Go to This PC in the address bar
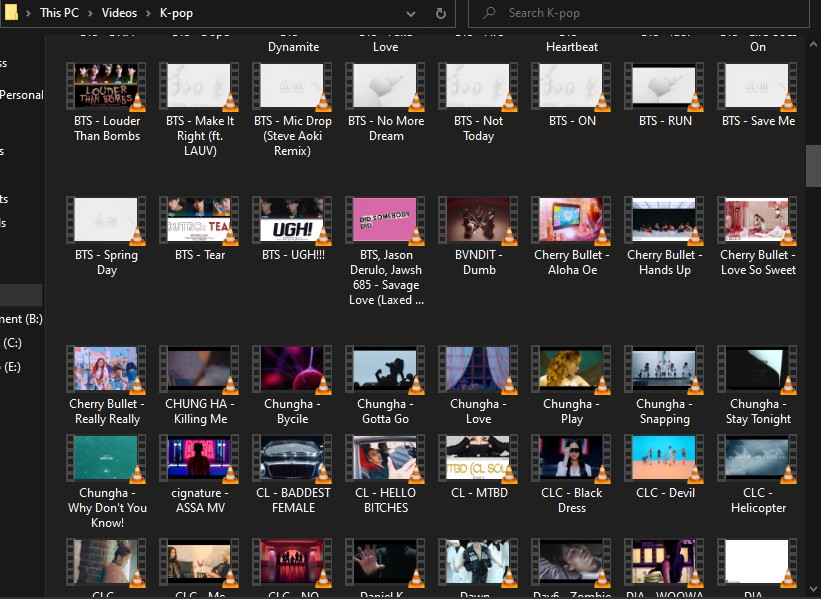Screen dimensions: 821x599 click(x=59, y=13)
